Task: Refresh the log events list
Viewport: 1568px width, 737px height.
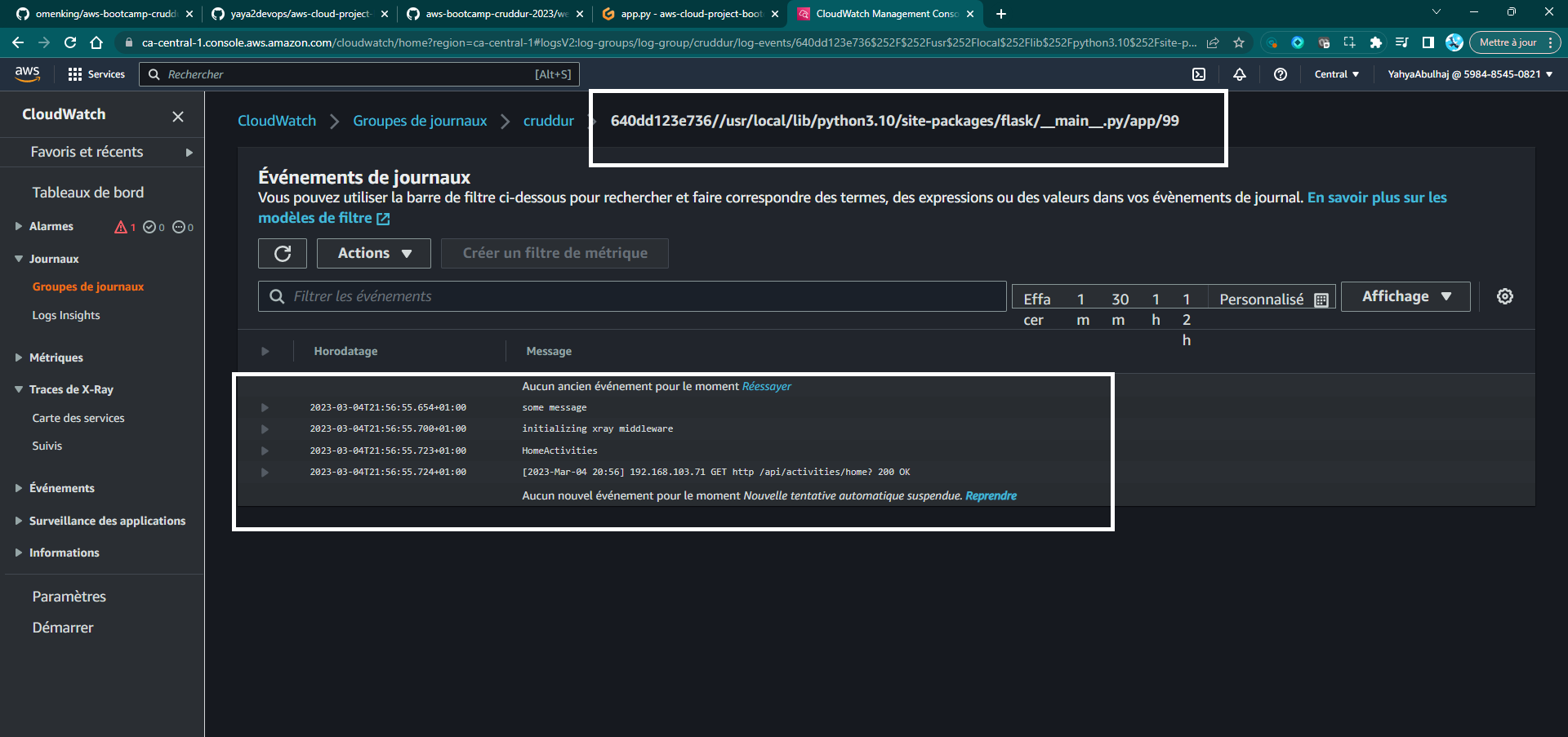Action: pos(283,253)
